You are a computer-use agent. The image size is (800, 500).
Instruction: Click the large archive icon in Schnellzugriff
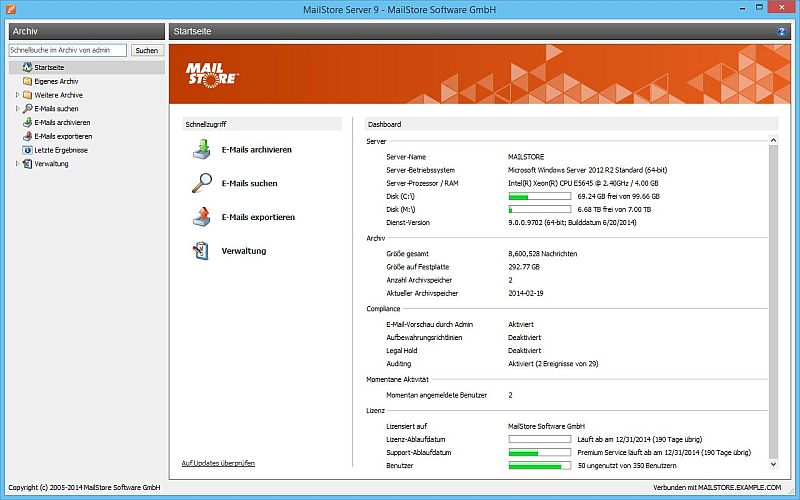(202, 149)
